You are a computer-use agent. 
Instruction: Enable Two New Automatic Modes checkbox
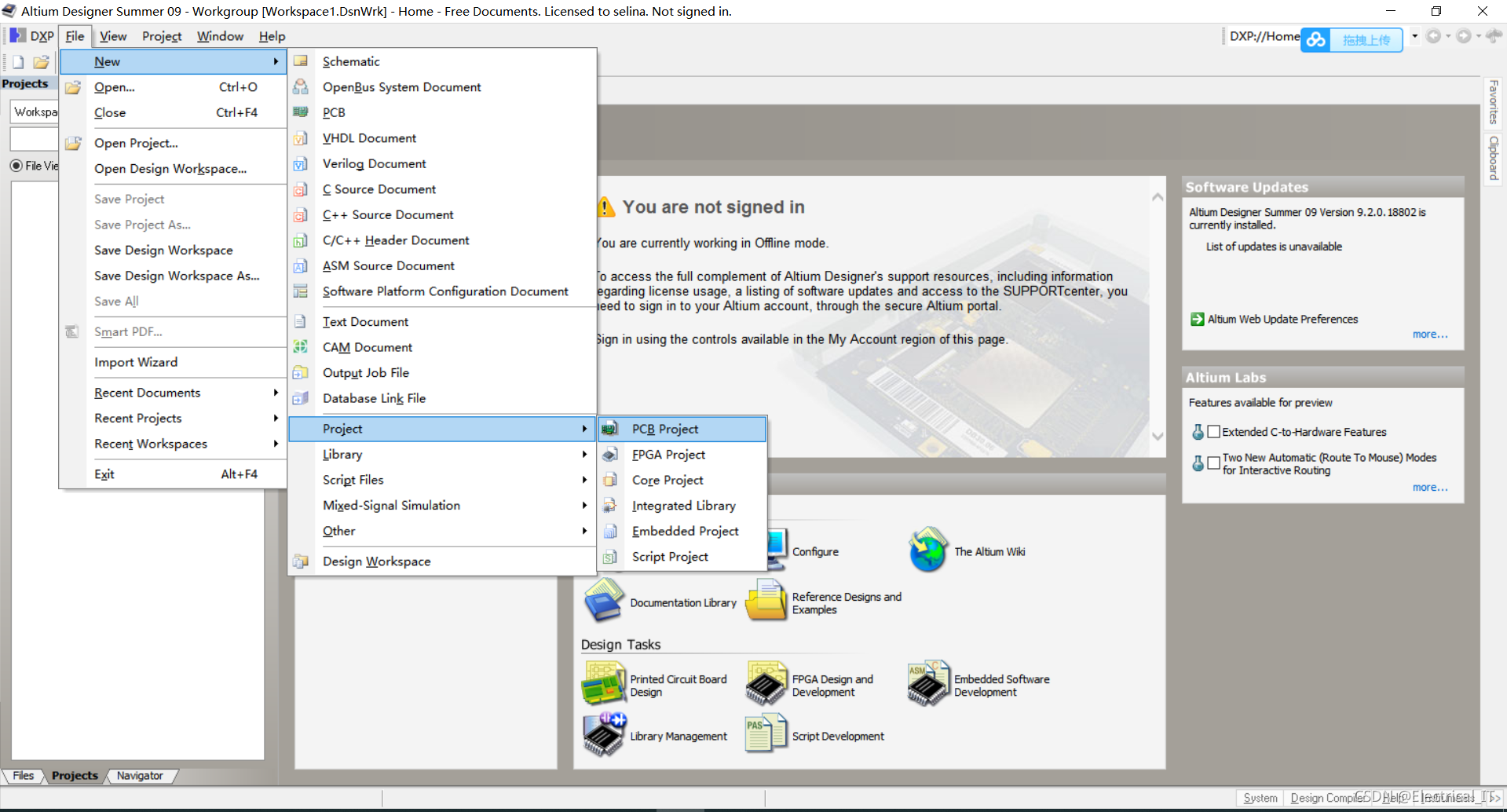1214,463
